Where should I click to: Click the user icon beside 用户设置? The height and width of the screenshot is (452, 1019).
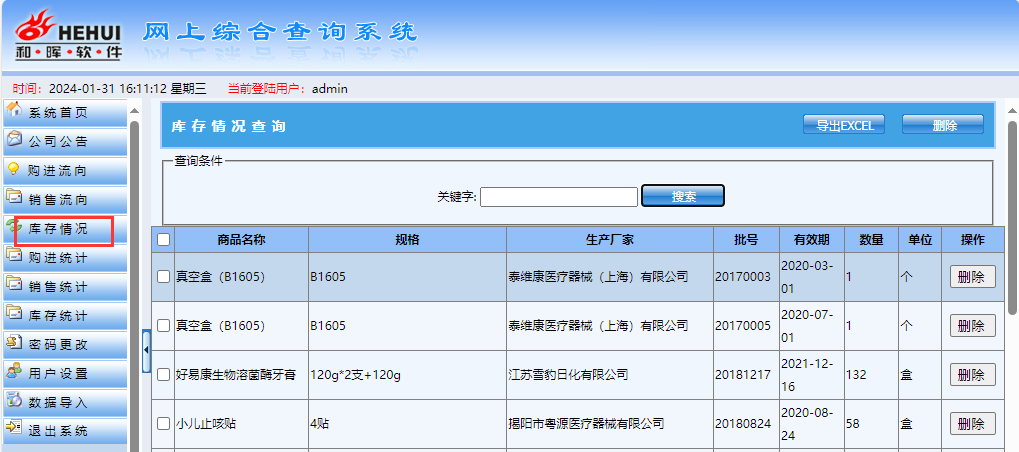click(14, 372)
